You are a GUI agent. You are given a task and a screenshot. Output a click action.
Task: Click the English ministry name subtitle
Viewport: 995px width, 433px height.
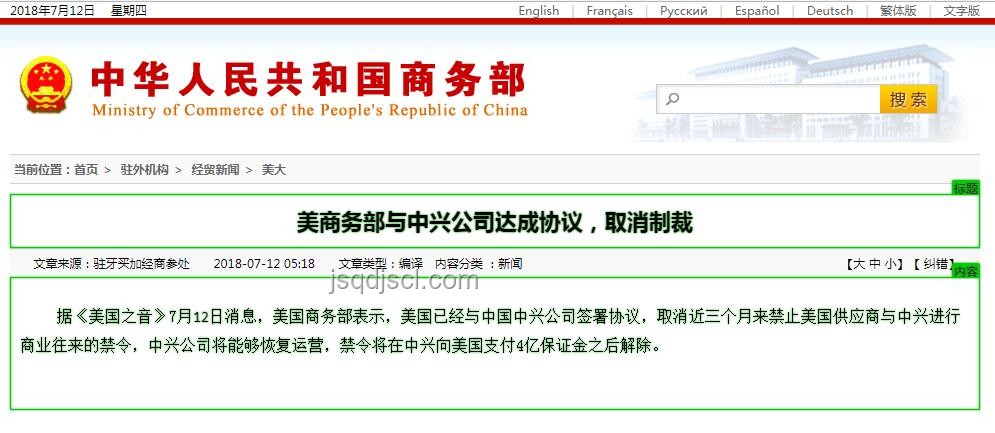310,110
